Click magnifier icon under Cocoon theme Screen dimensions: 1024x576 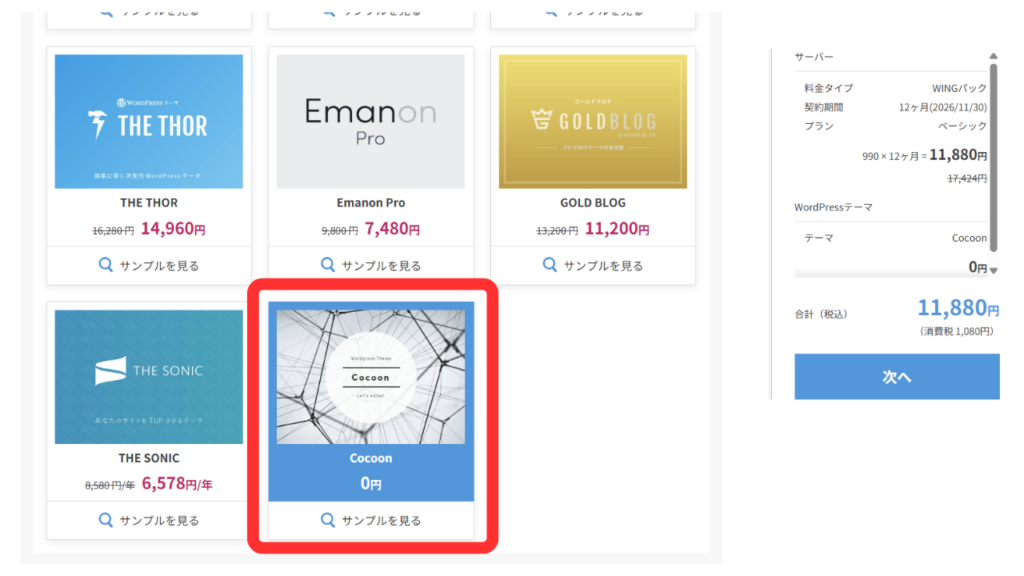pyautogui.click(x=328, y=520)
